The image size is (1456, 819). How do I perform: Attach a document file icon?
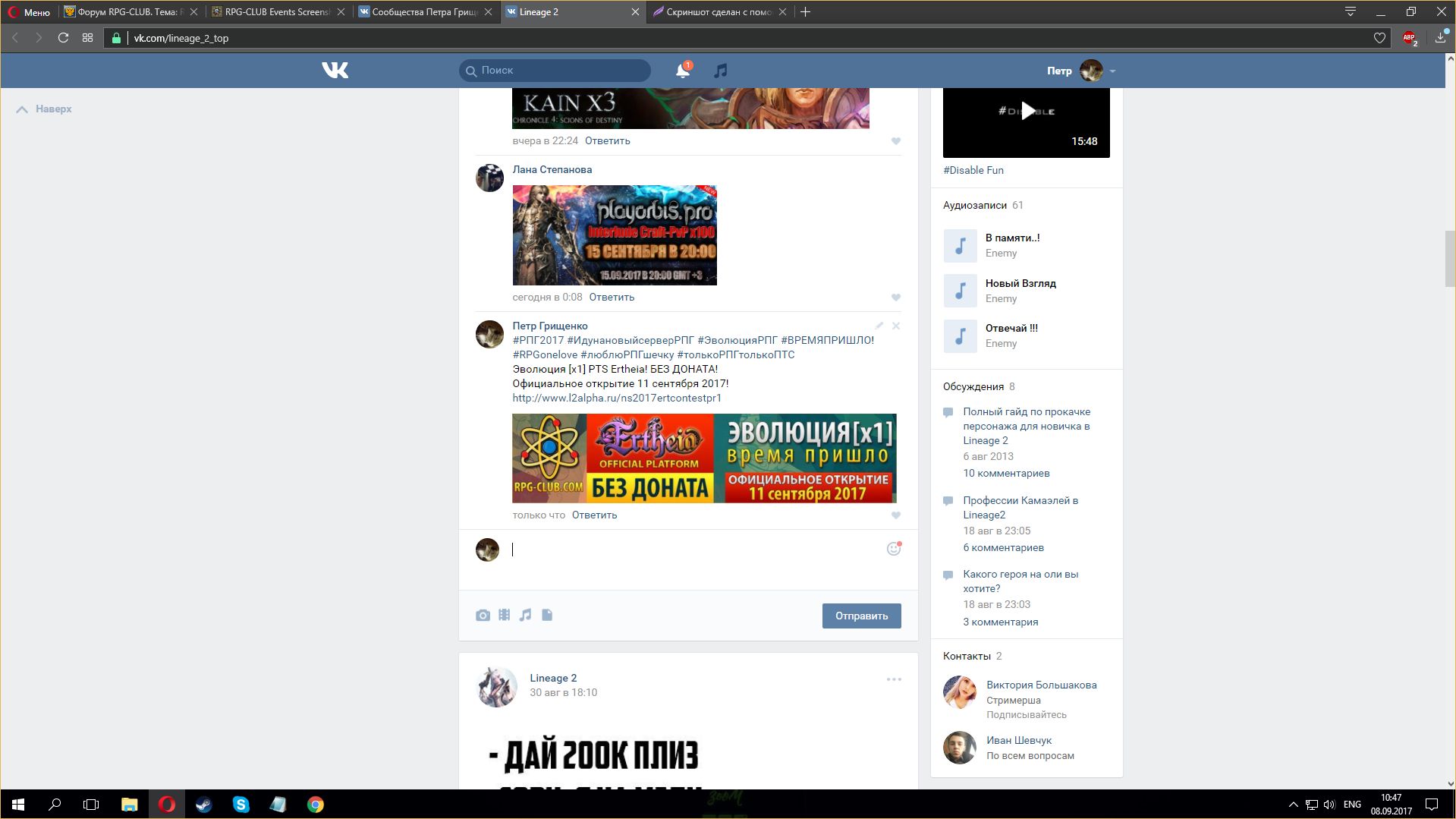point(547,616)
